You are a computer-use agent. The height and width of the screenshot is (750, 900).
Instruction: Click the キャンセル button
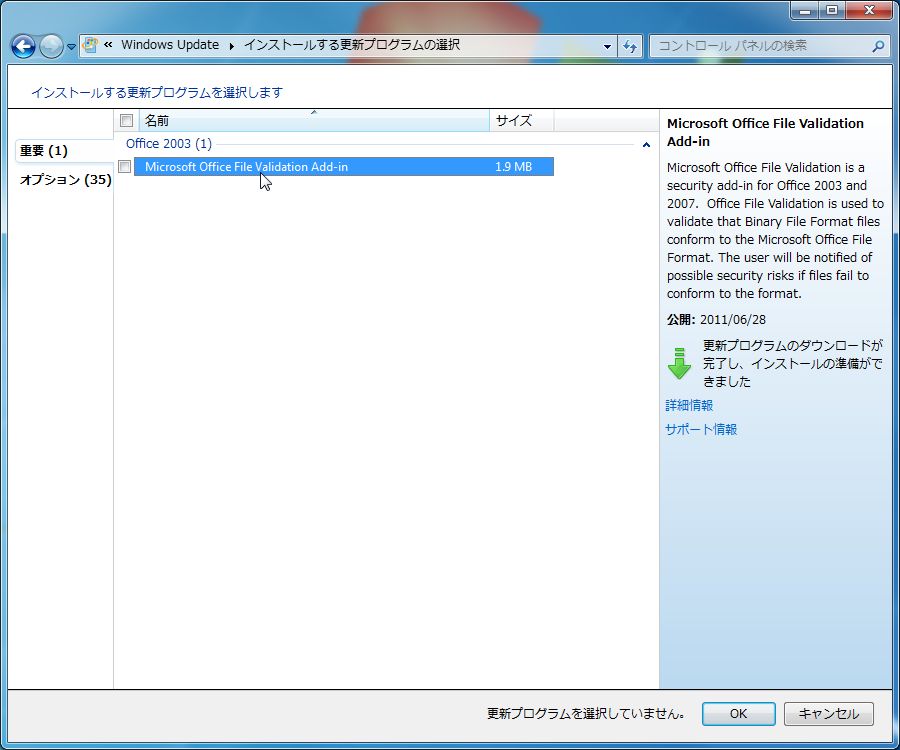pyautogui.click(x=829, y=713)
